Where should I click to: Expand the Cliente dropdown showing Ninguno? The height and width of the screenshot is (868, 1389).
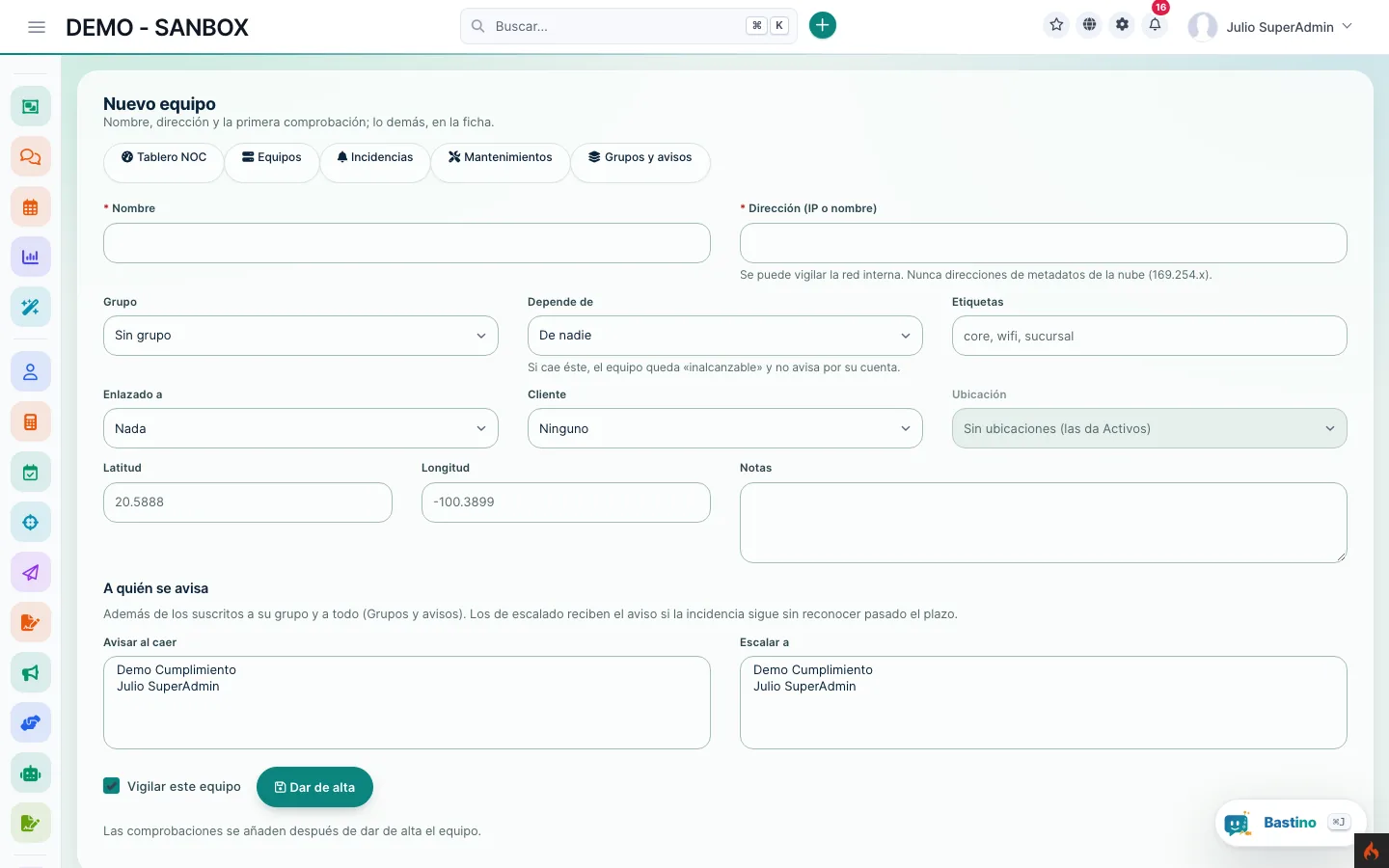coord(725,428)
